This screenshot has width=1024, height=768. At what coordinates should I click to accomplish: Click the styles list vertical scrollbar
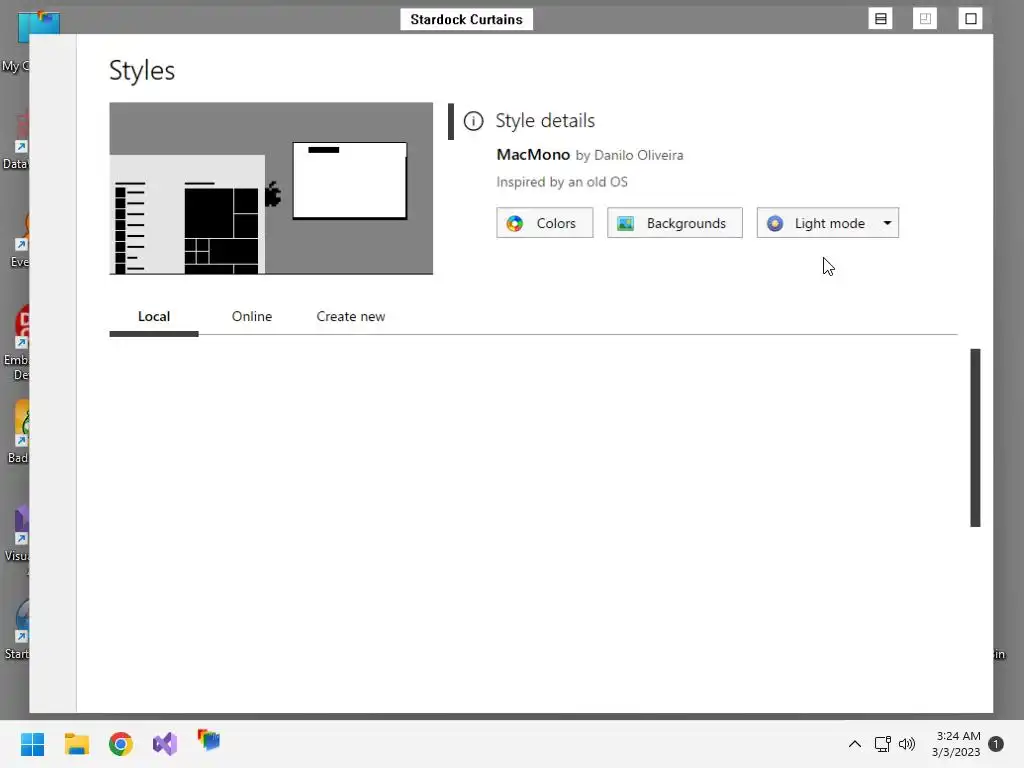point(975,438)
